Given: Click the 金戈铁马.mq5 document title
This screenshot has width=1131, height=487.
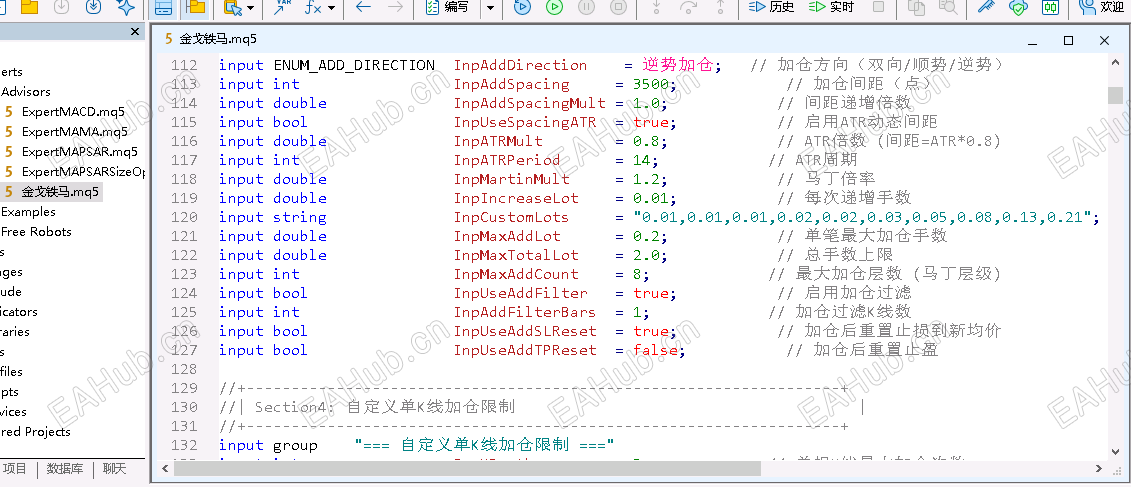Looking at the screenshot, I should [219, 39].
